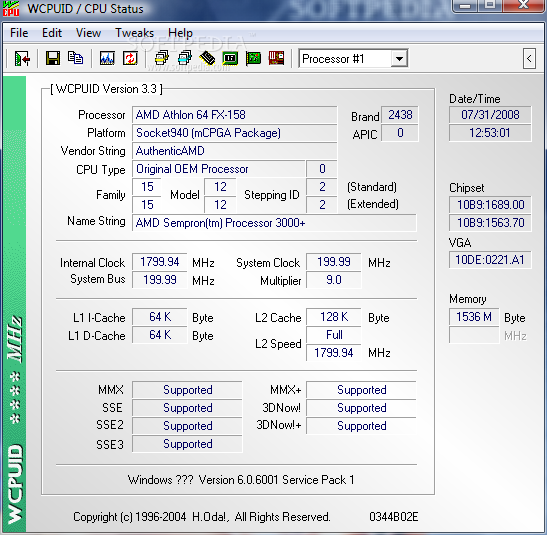Image resolution: width=547 pixels, height=535 pixels.
Task: Click the memory chip cache info icon
Action: coord(208,58)
